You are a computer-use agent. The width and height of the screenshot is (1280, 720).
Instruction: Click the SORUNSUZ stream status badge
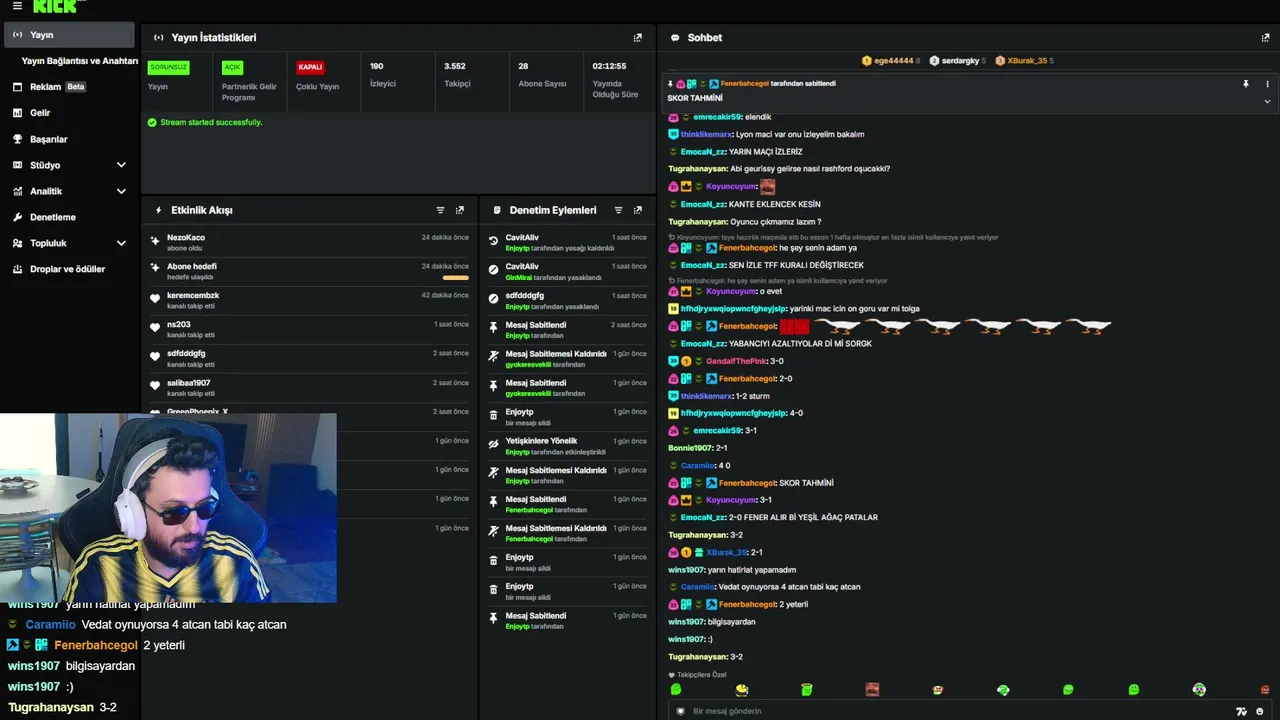168,67
